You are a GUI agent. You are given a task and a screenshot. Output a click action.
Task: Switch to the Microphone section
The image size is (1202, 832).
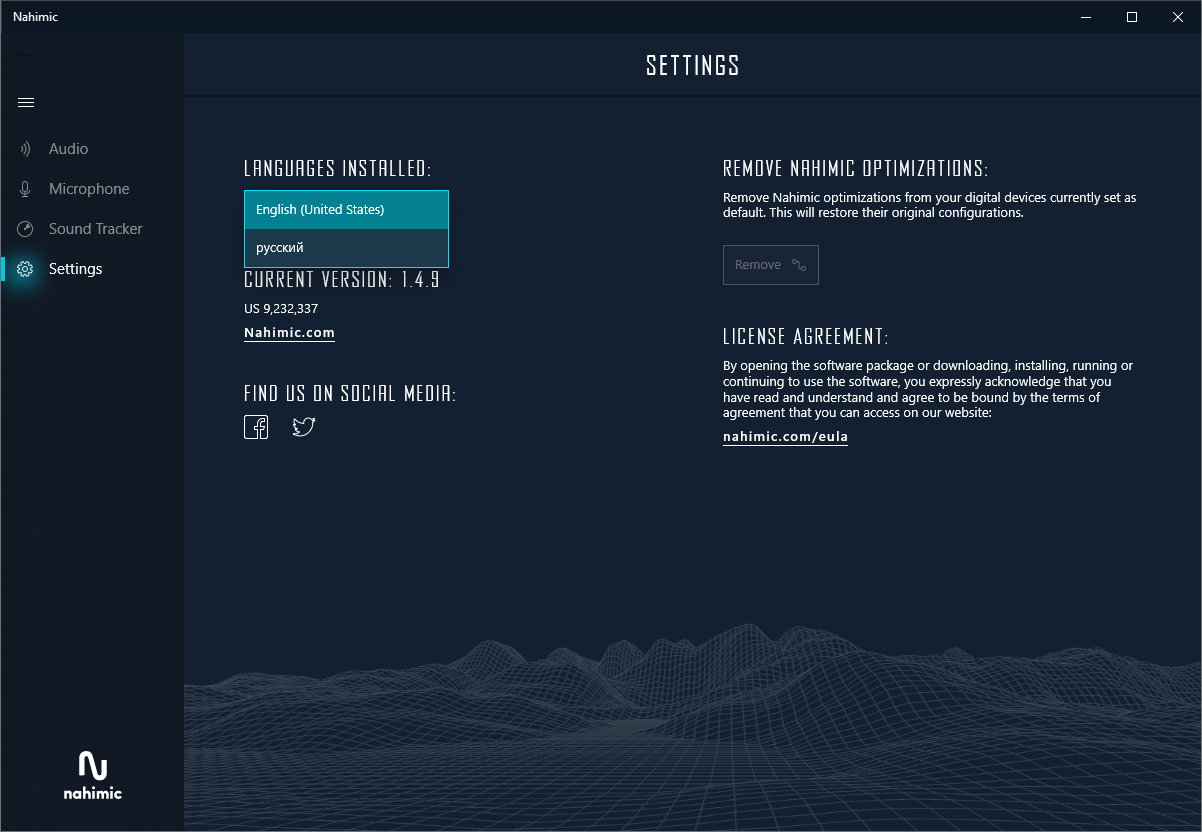92,189
